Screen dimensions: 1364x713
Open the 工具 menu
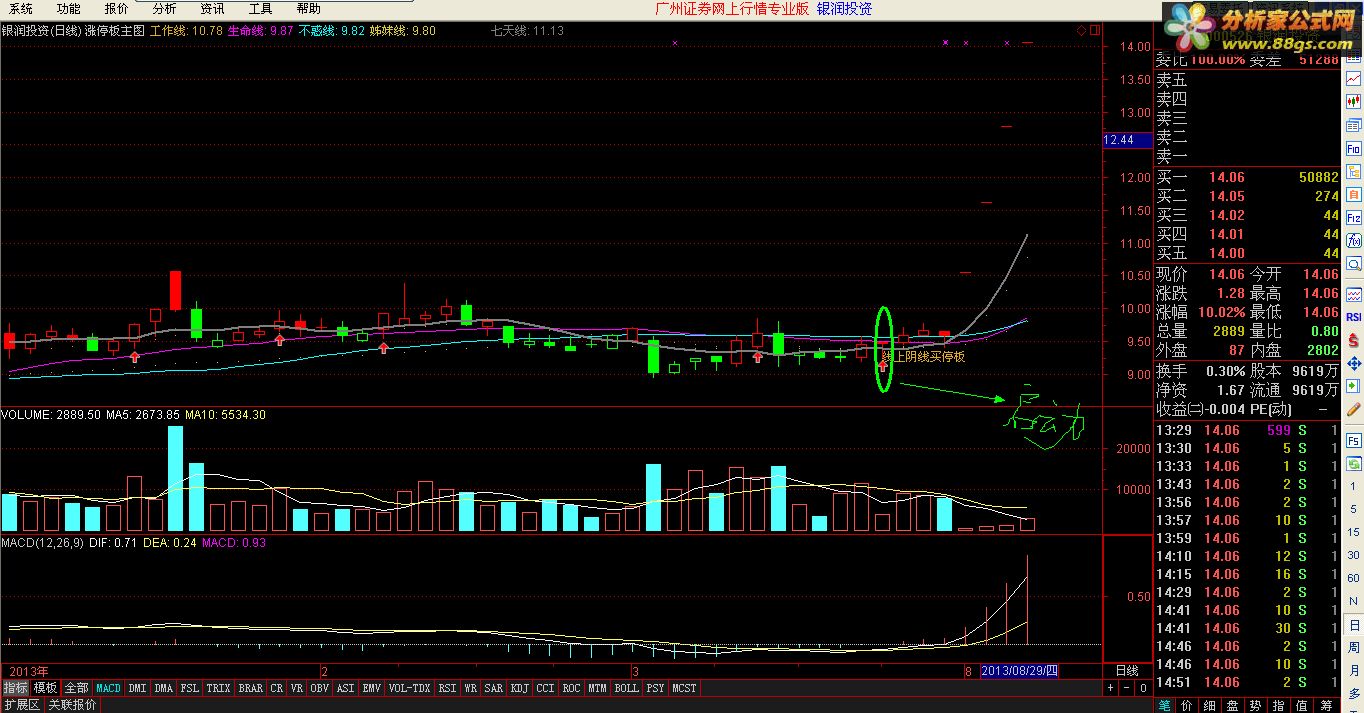click(260, 9)
